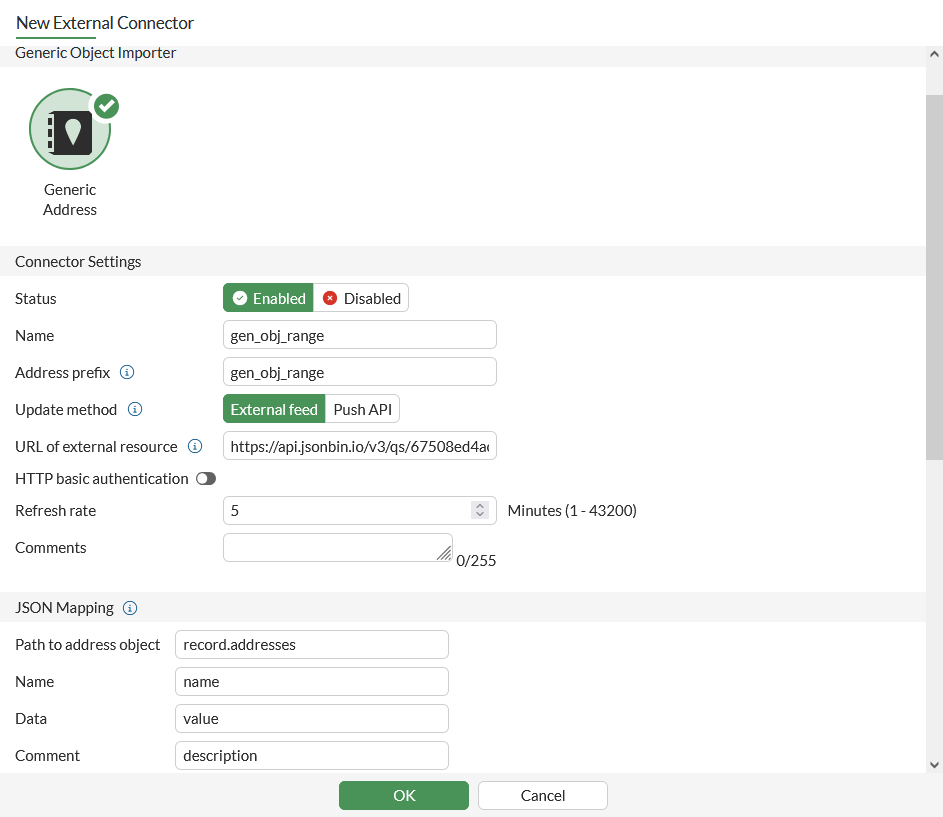Choose Push API update method

363,409
